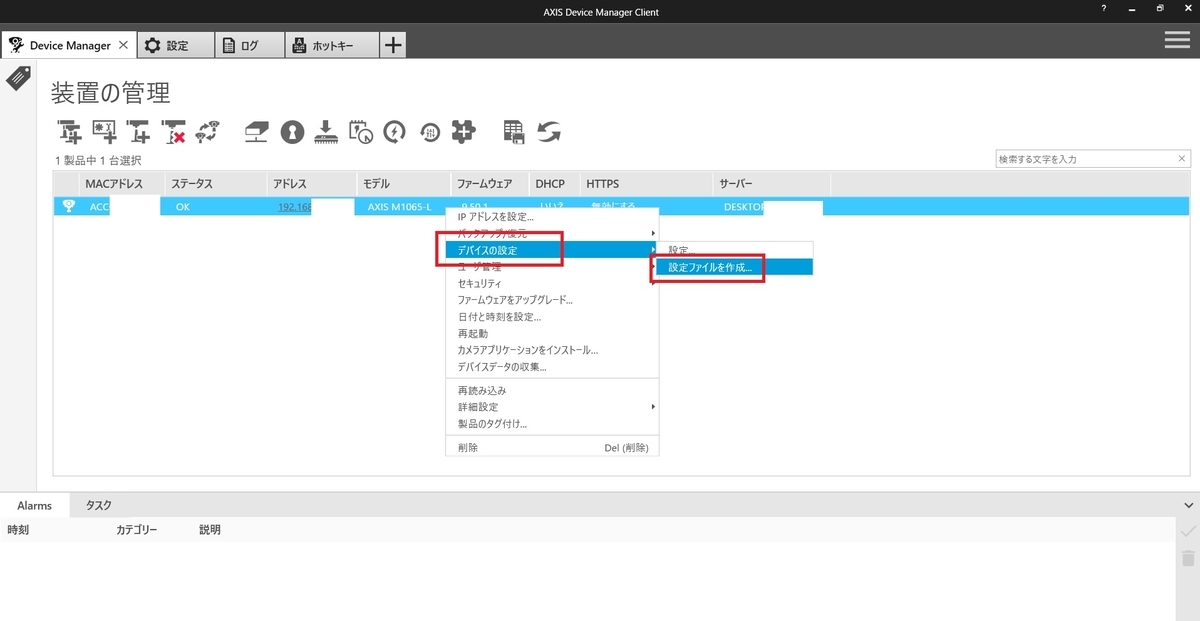This screenshot has height=621, width=1200.
Task: Click the camera icon in selected device row
Action: (x=68, y=207)
